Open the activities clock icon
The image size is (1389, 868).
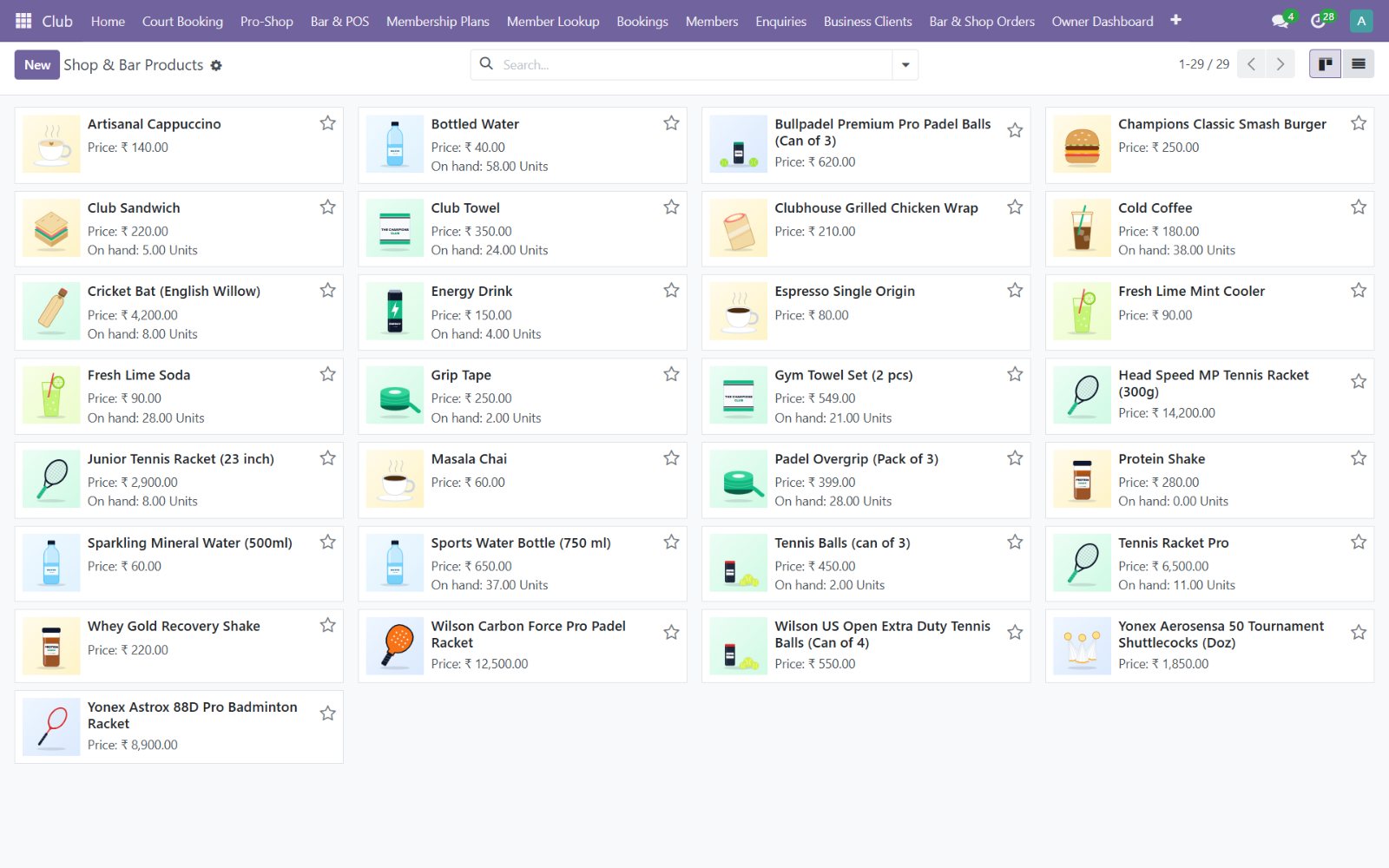point(1318,21)
